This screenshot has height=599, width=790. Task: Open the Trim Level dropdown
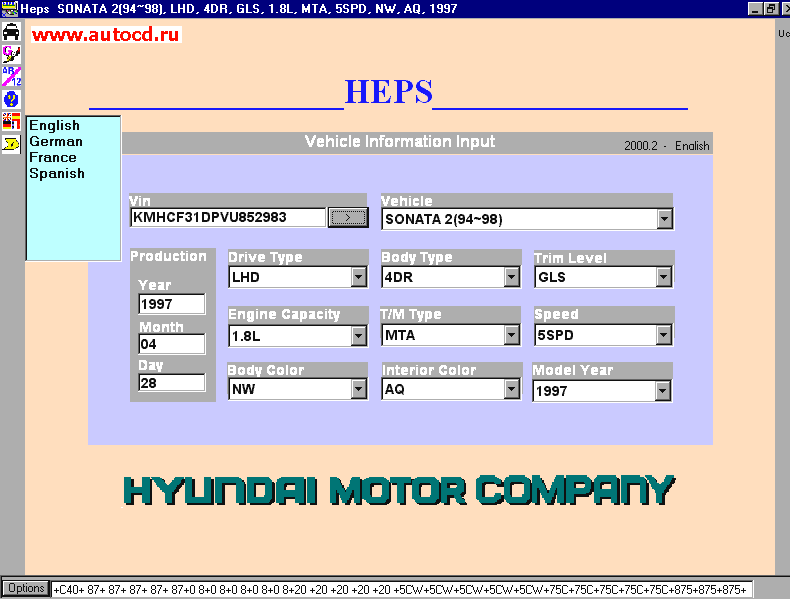tap(664, 277)
